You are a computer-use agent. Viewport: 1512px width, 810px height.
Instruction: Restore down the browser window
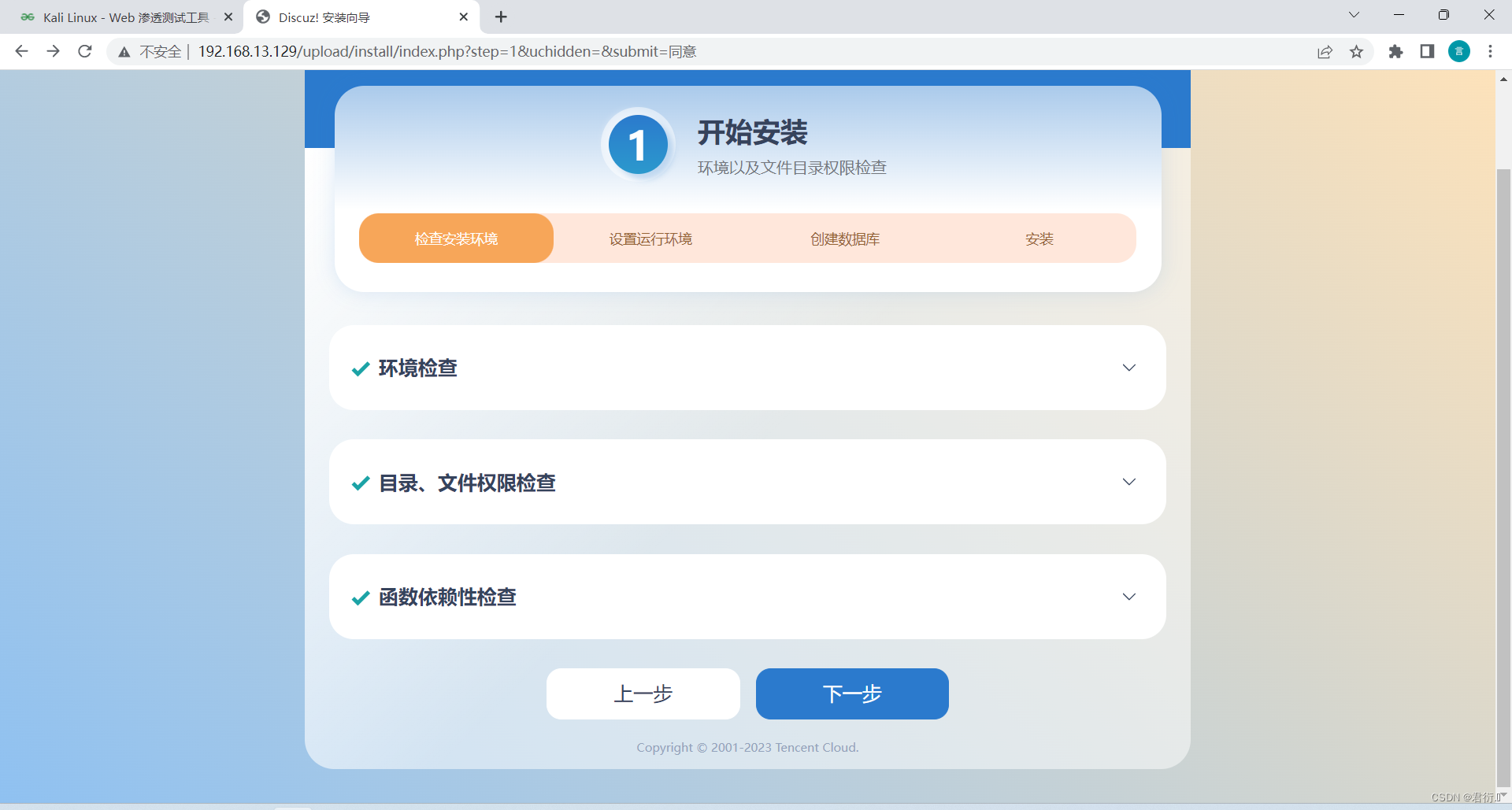click(x=1443, y=15)
